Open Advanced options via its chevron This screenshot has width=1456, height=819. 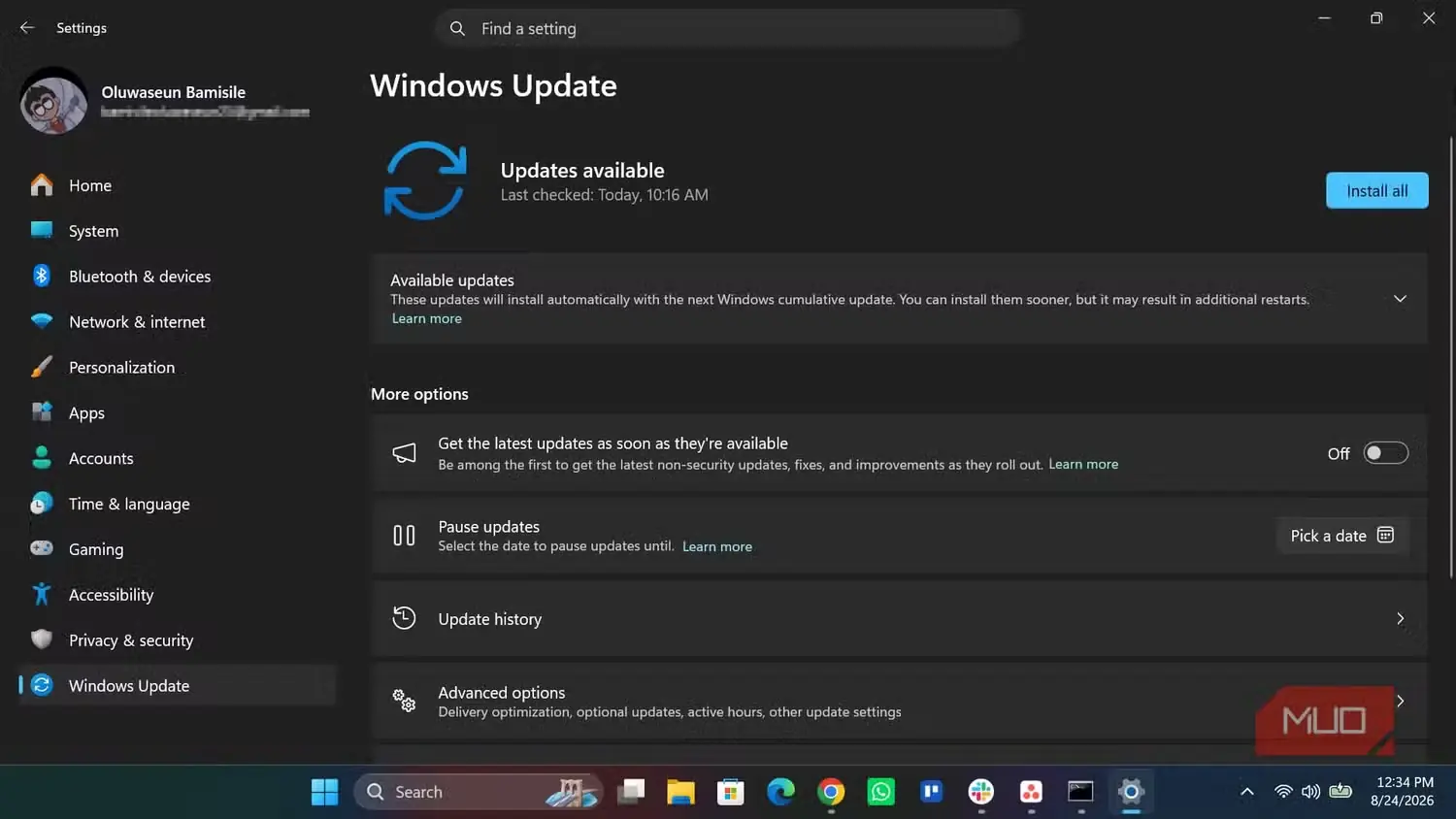coord(1400,701)
